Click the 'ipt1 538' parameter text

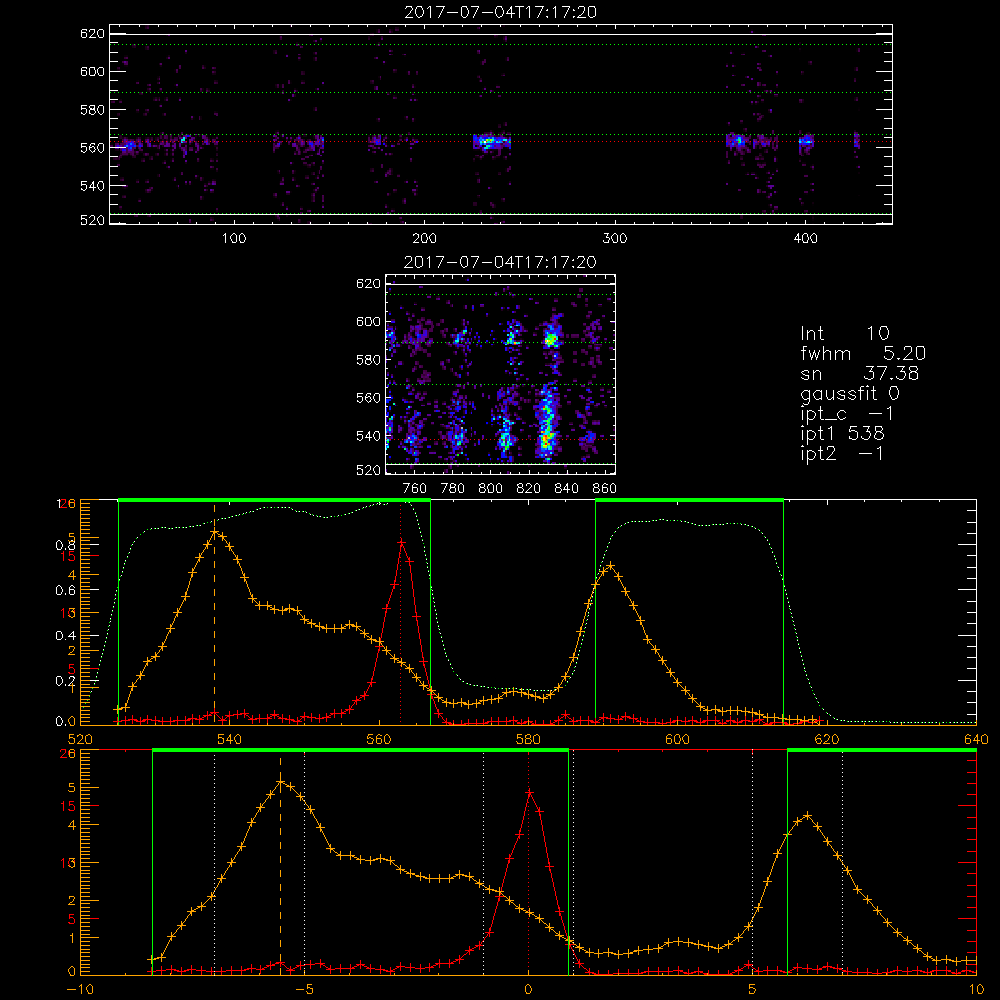pyautogui.click(x=842, y=434)
